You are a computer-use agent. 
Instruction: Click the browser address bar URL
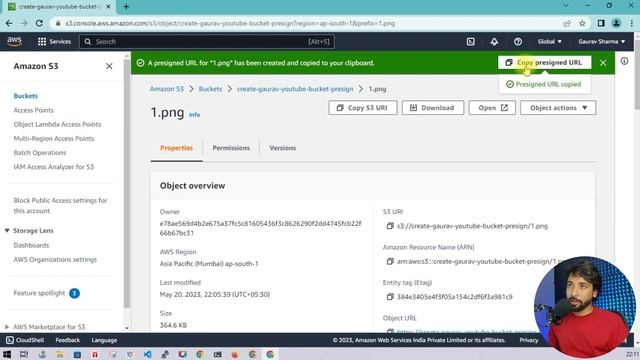point(230,23)
